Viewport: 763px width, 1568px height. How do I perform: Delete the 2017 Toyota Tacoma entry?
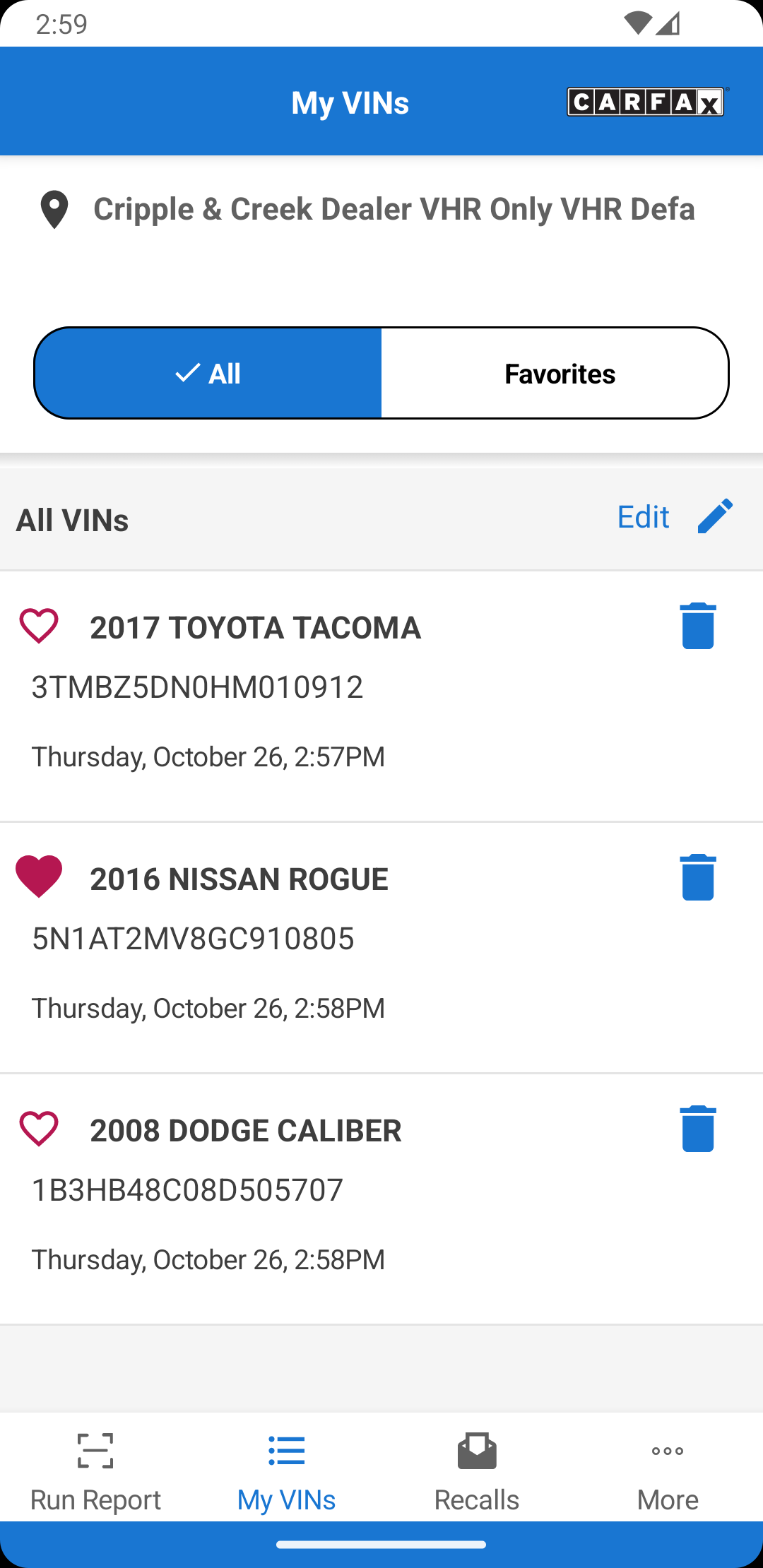698,626
